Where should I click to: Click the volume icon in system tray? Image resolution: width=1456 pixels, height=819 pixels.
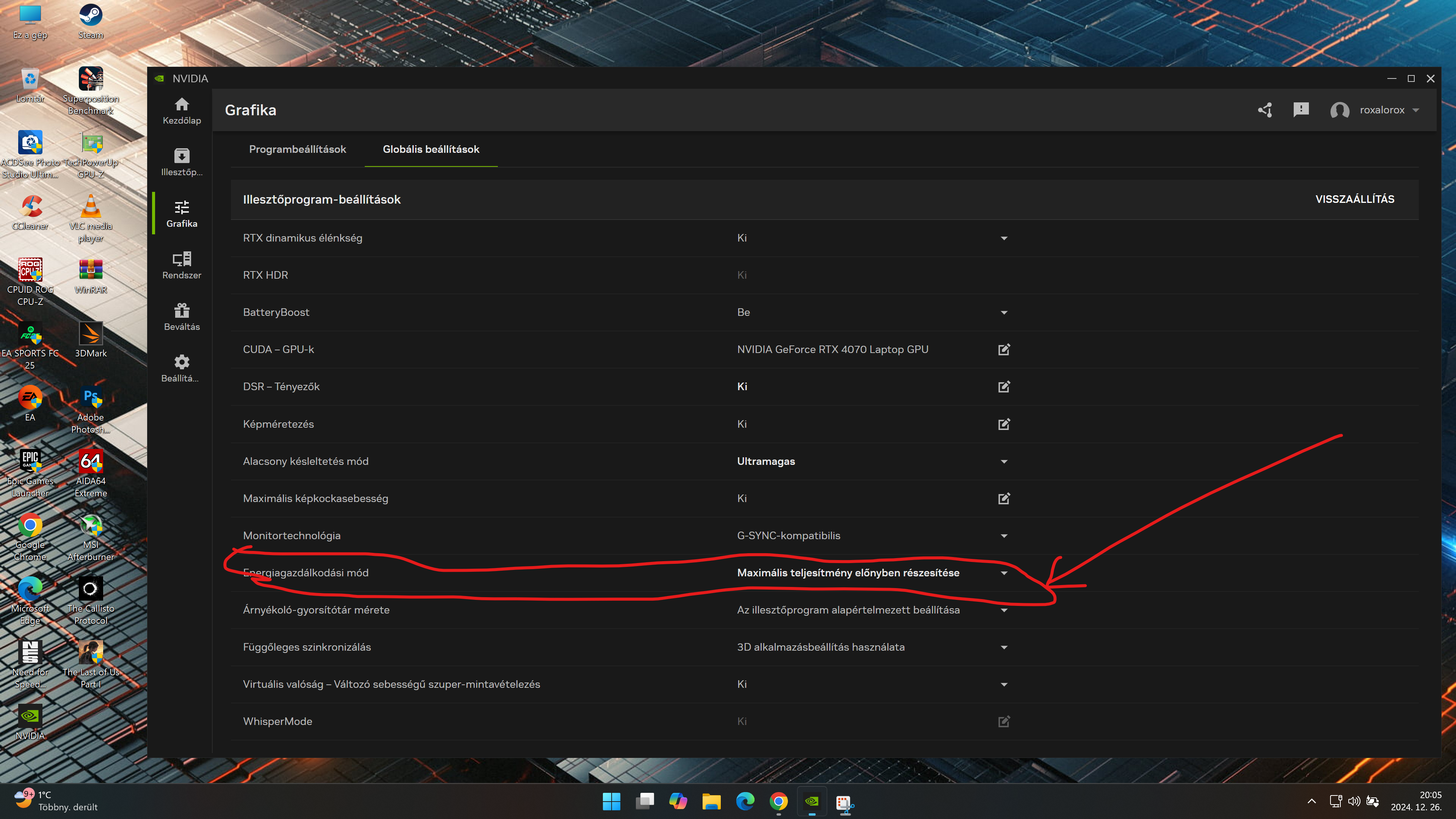1354,802
